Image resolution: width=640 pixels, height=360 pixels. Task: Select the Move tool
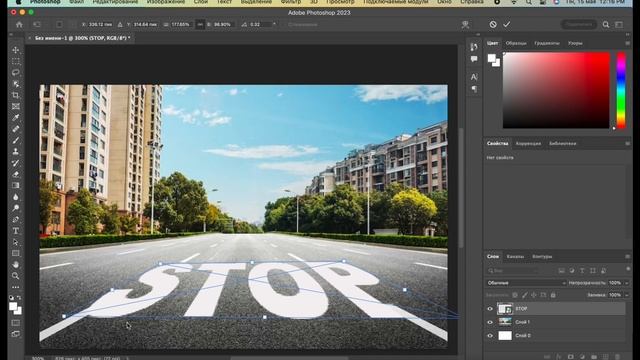[x=16, y=50]
